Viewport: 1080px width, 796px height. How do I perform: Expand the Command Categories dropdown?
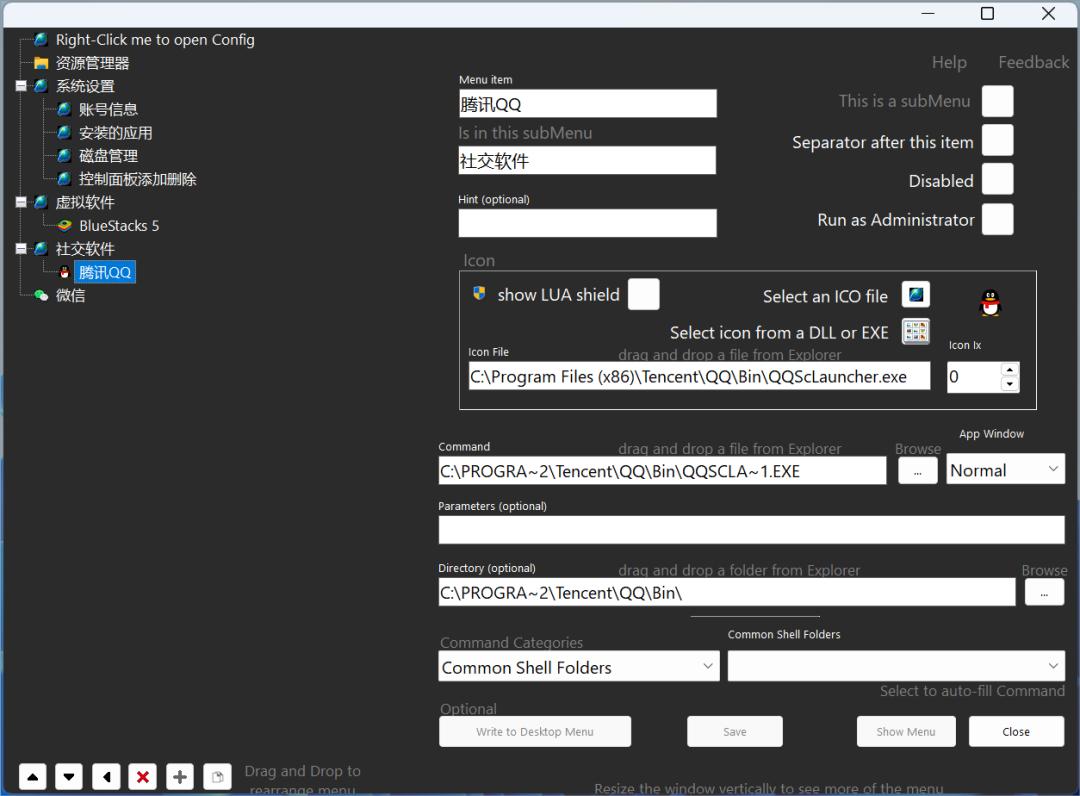click(578, 667)
